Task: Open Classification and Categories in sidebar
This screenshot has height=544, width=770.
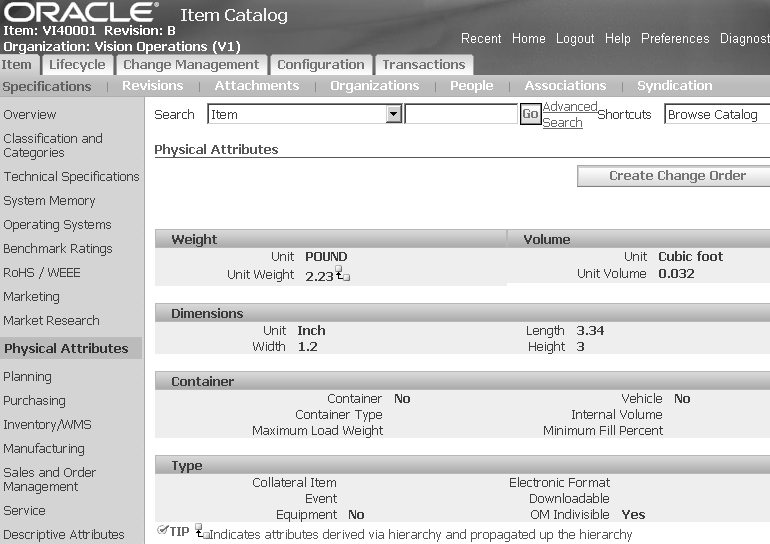Action: tap(53, 145)
